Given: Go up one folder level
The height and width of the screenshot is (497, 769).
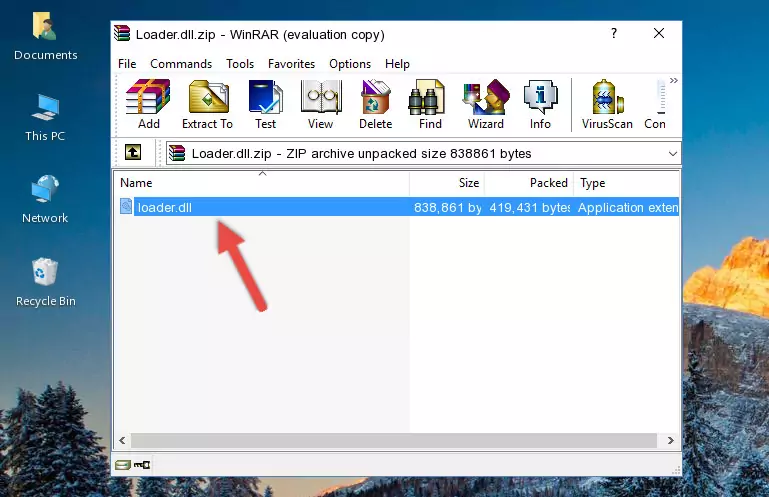Looking at the screenshot, I should pos(133,153).
